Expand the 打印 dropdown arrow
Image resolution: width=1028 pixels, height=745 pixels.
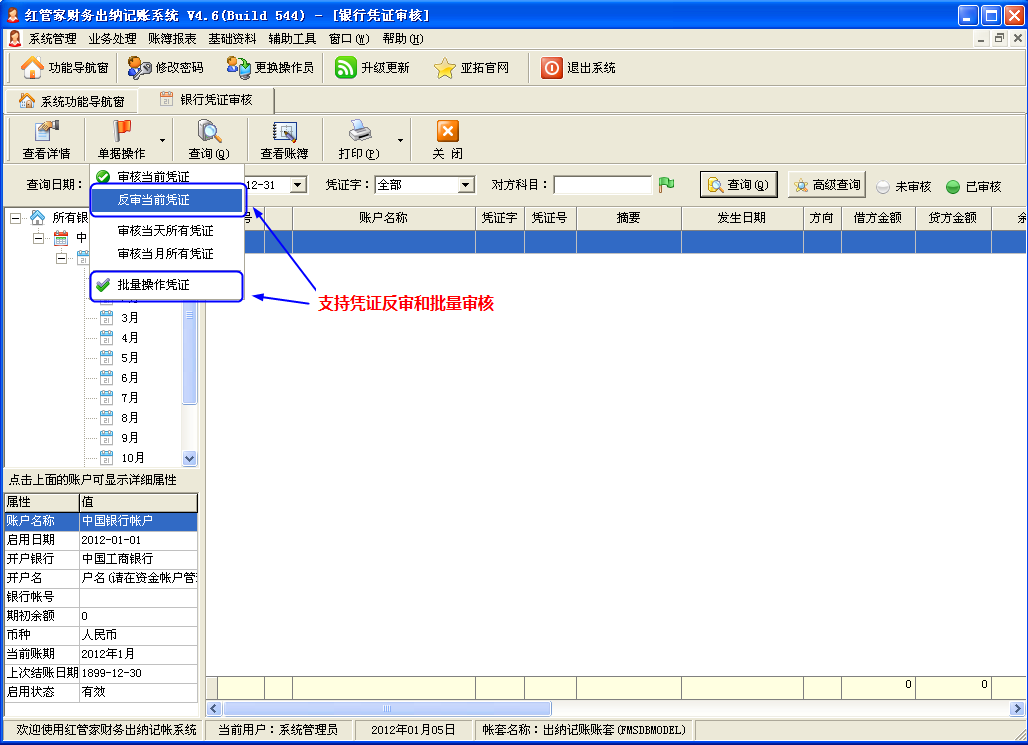(x=401, y=141)
